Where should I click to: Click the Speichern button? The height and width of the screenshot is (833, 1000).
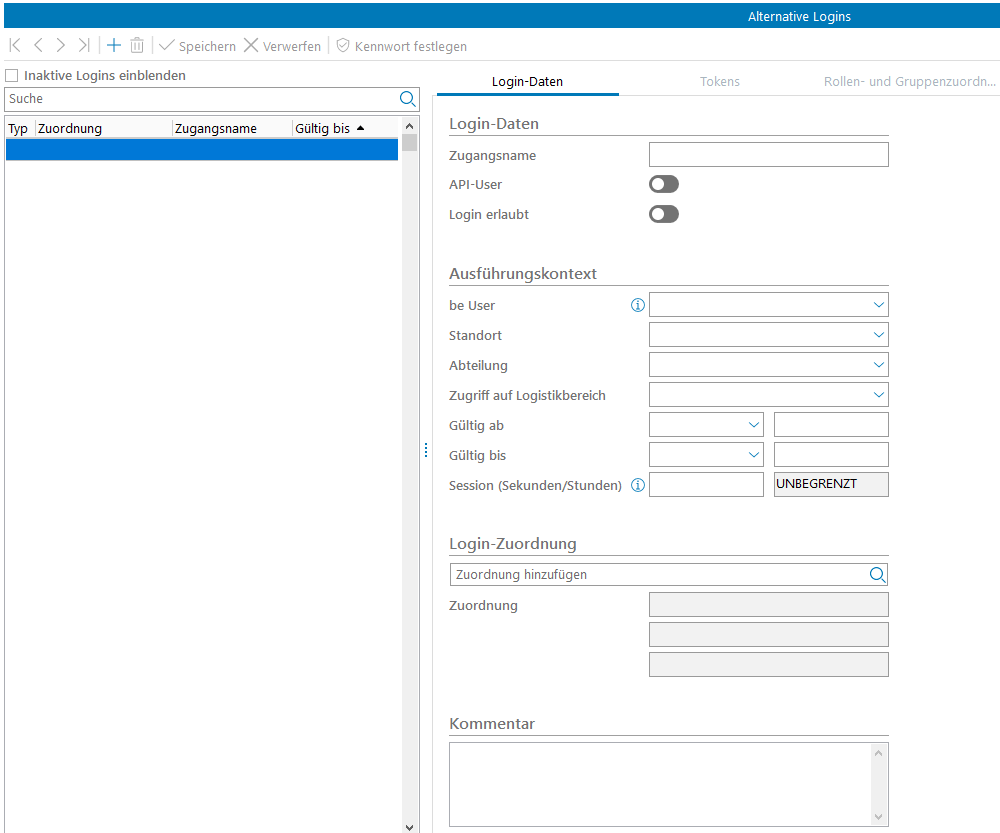click(x=197, y=46)
